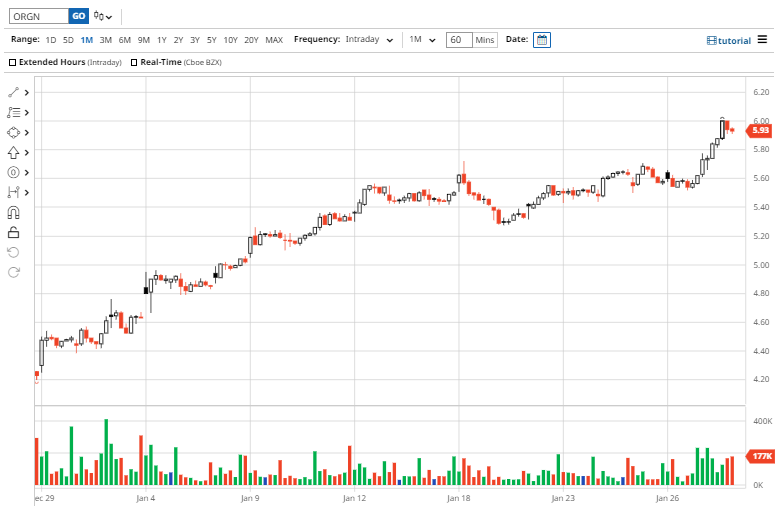Toggle the lock drawings icon
This screenshot has width=778, height=515.
13,232
